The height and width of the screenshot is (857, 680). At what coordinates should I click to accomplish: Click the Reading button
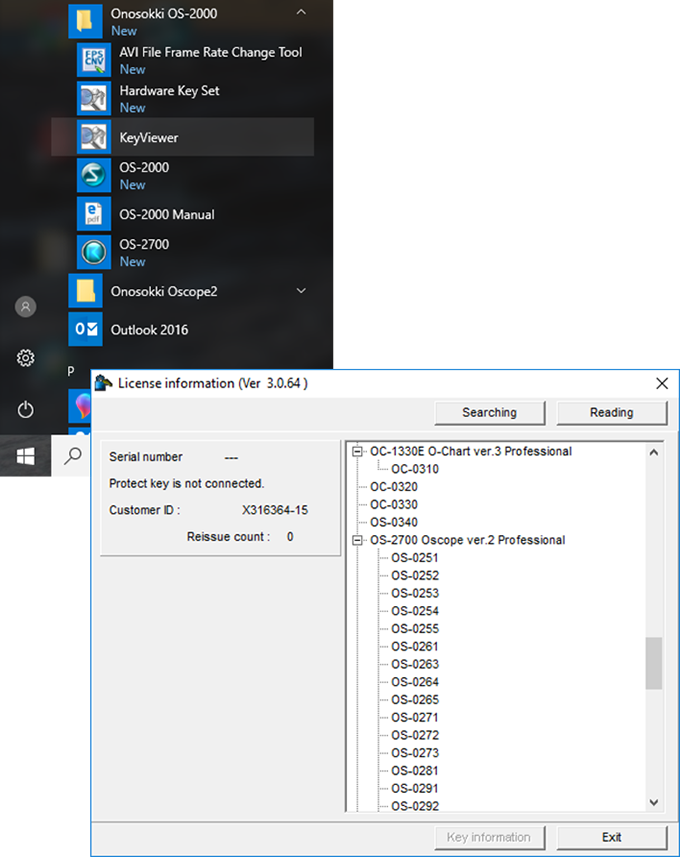tap(612, 413)
